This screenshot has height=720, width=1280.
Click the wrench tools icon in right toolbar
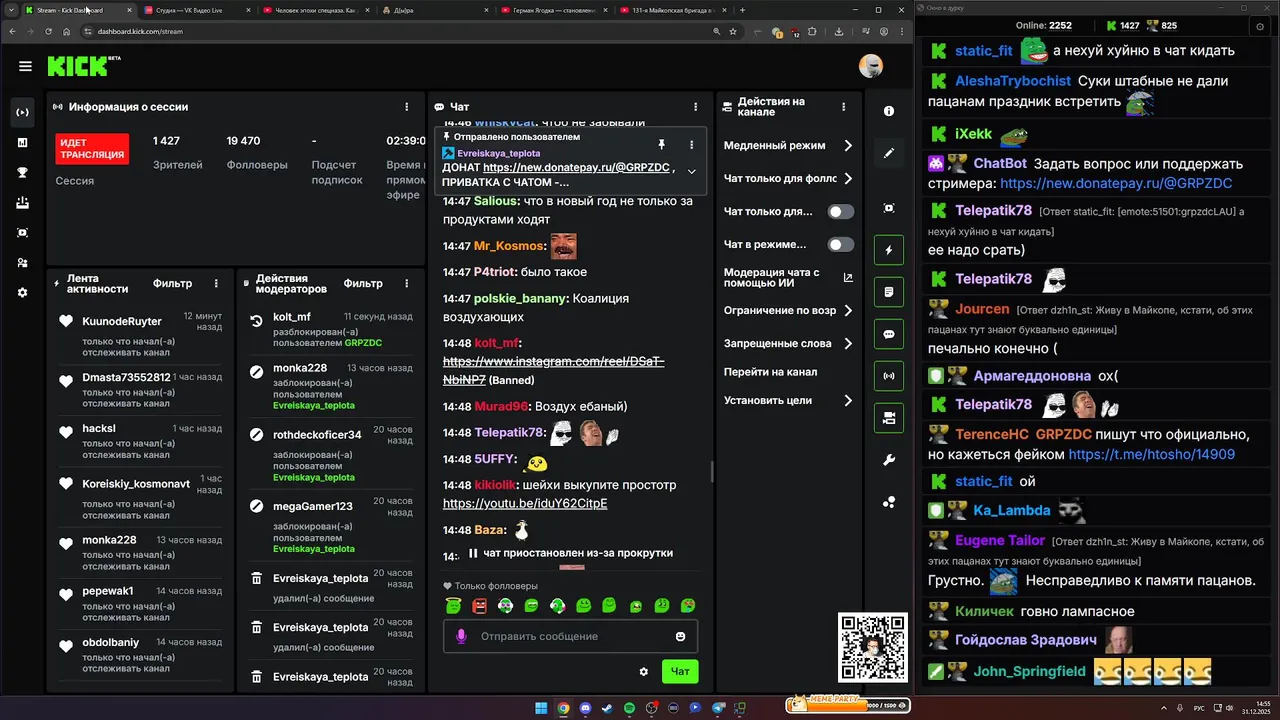(x=889, y=460)
